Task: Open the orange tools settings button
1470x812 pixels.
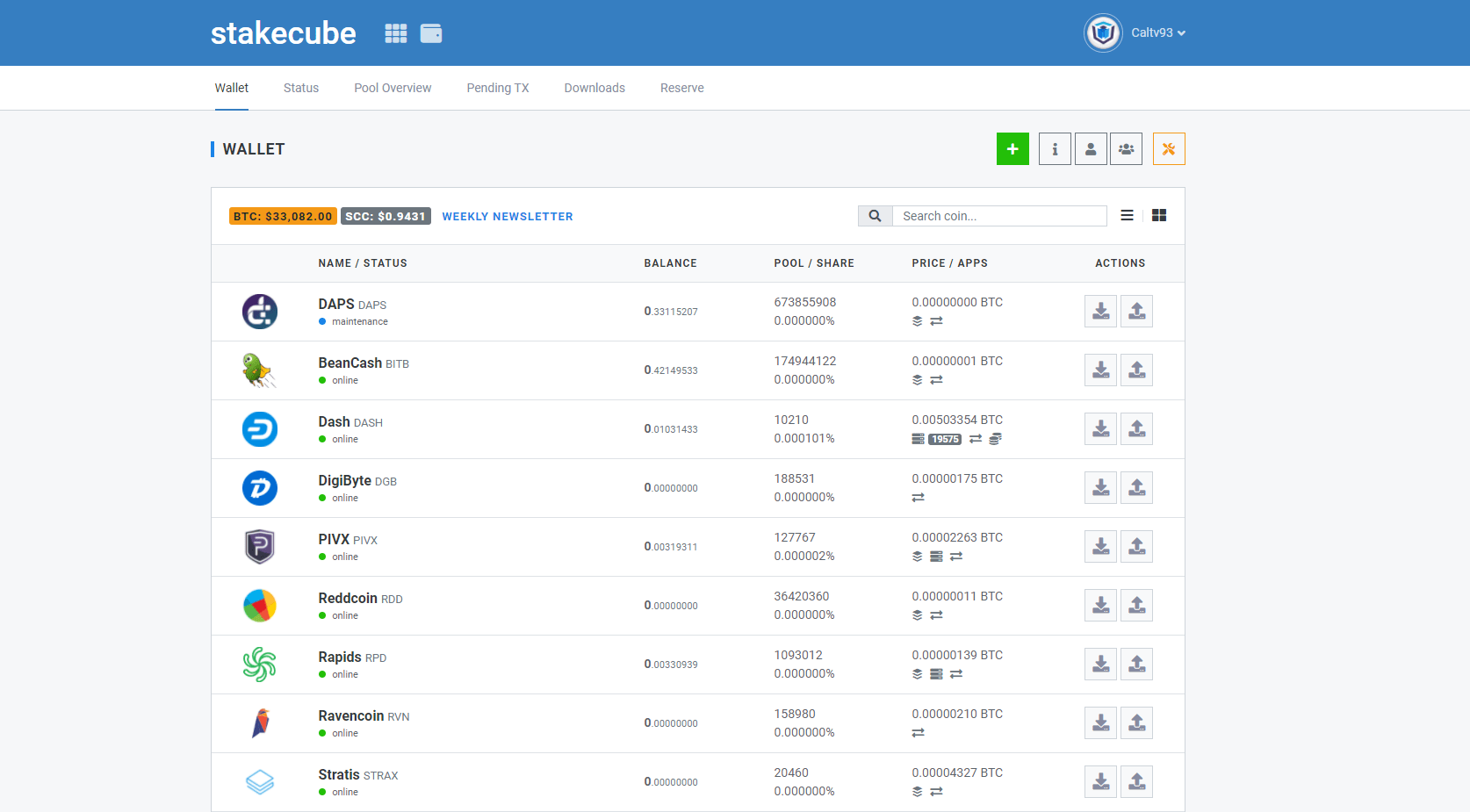Action: (1169, 149)
